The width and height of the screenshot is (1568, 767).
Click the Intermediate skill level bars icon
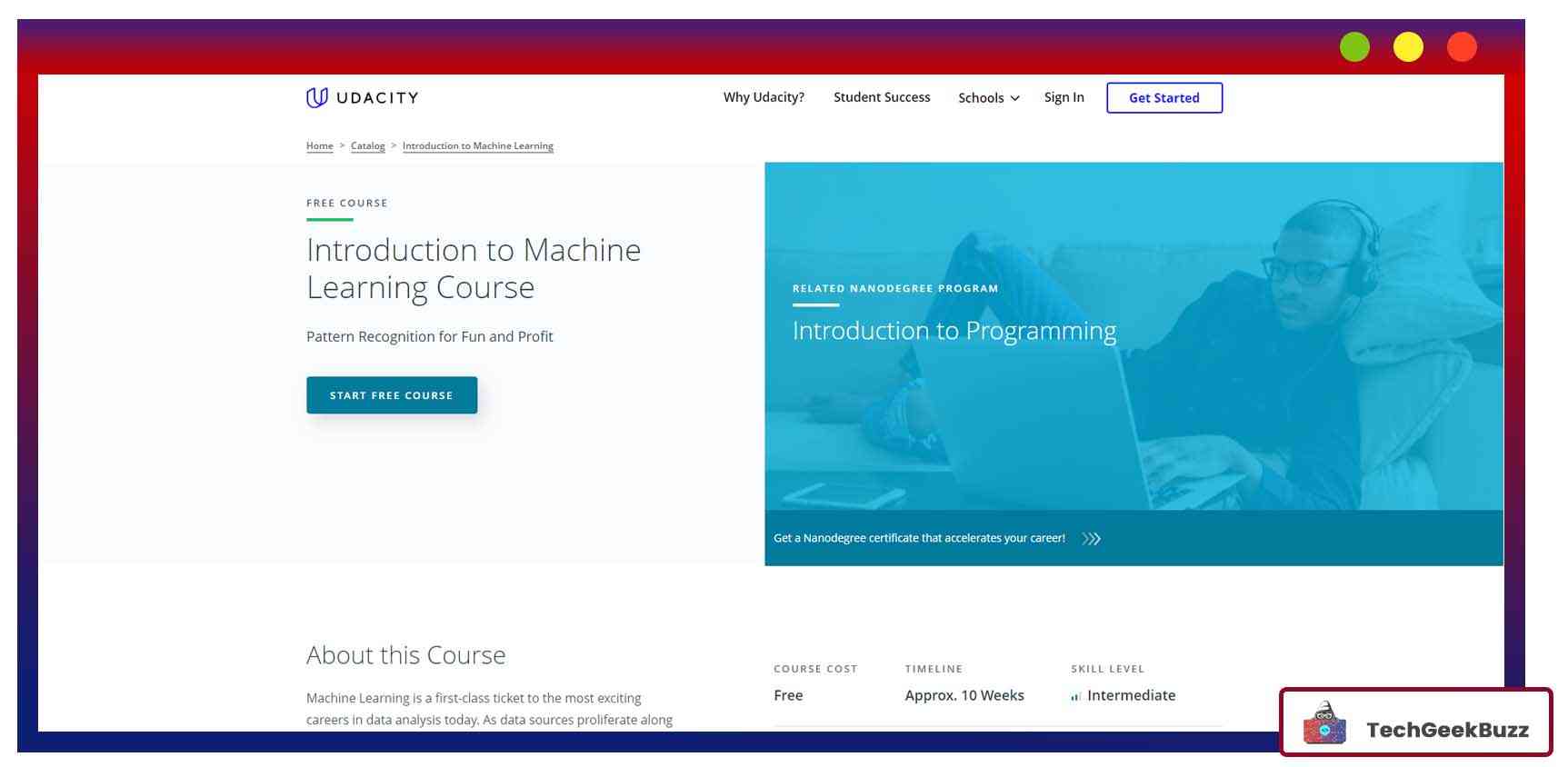pyautogui.click(x=1075, y=697)
